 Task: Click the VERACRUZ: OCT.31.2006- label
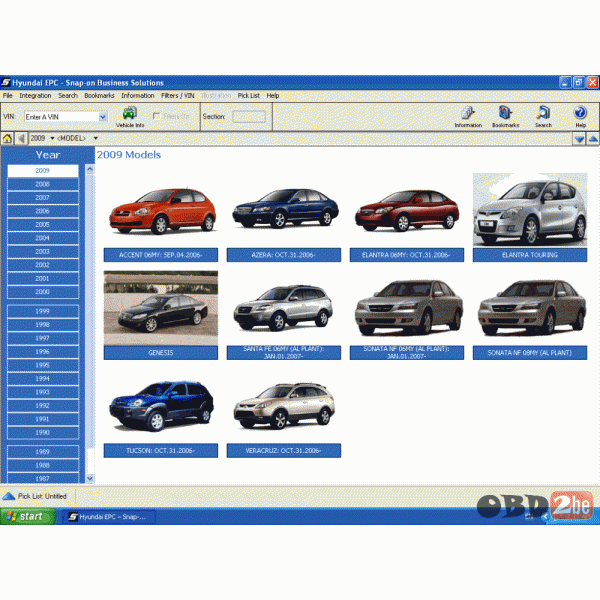pos(284,451)
